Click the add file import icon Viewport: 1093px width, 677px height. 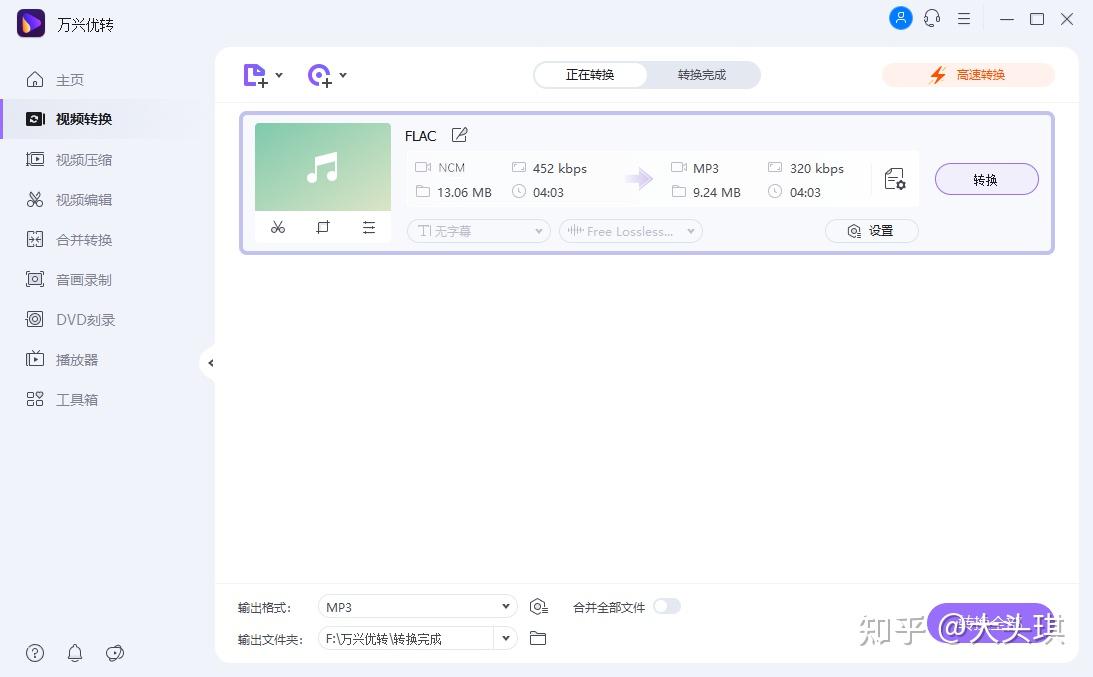(x=254, y=75)
